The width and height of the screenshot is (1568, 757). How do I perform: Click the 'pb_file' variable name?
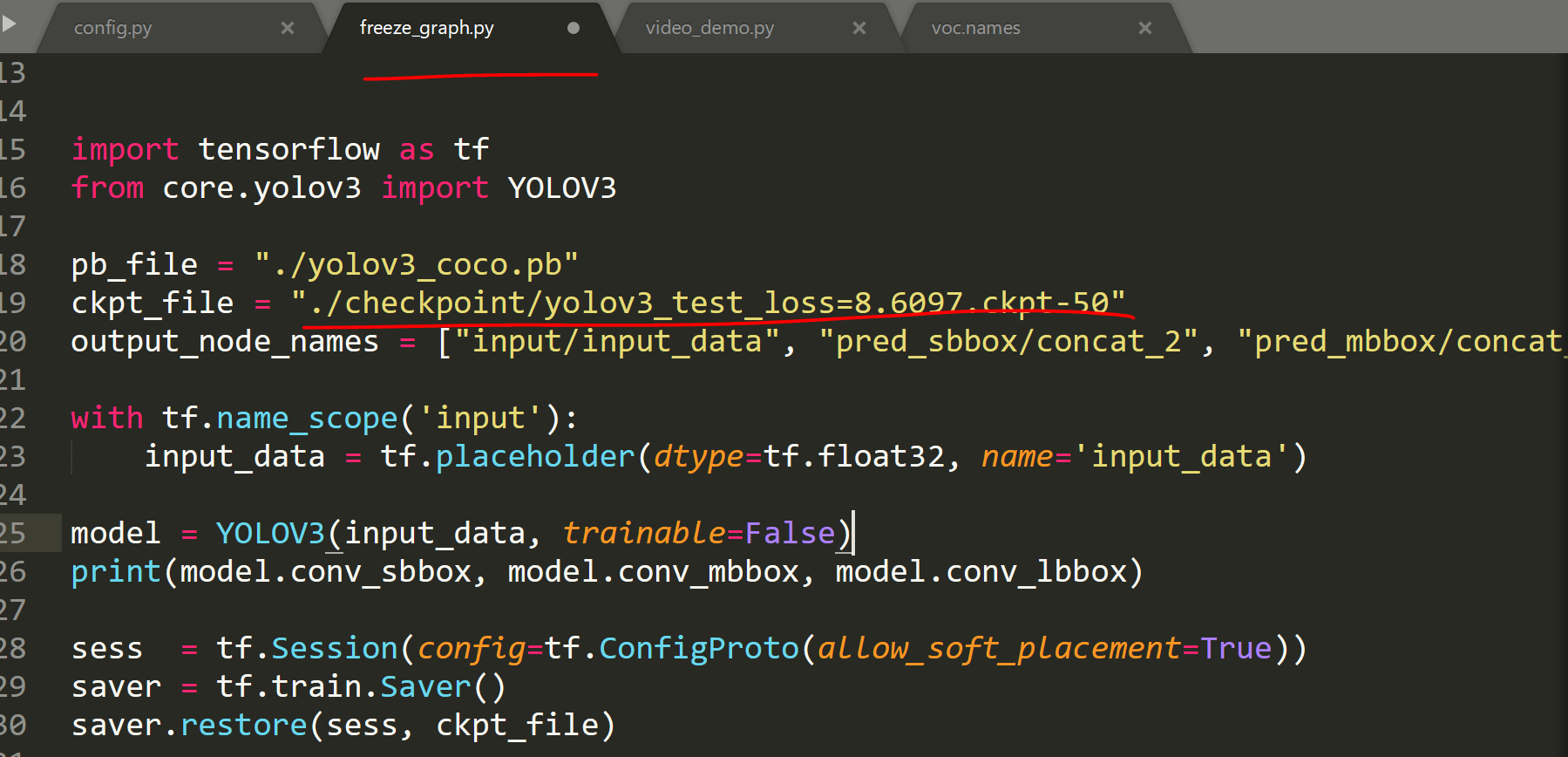coord(134,264)
